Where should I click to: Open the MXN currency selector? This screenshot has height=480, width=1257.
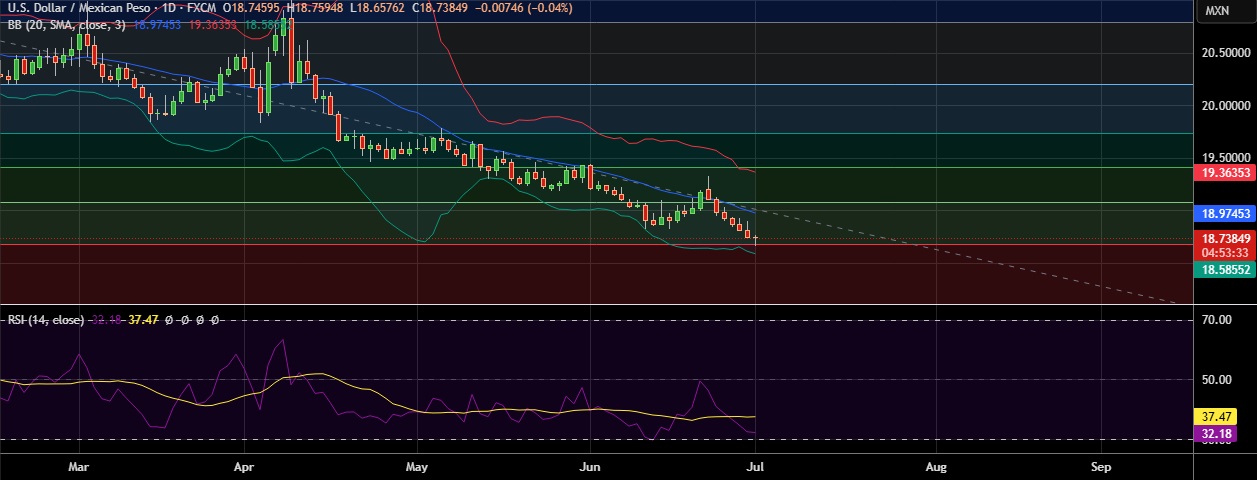[1217, 10]
